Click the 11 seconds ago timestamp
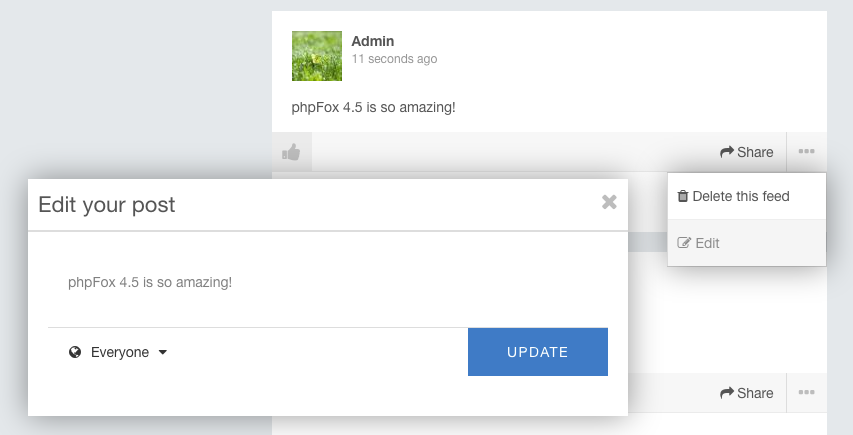 394,59
